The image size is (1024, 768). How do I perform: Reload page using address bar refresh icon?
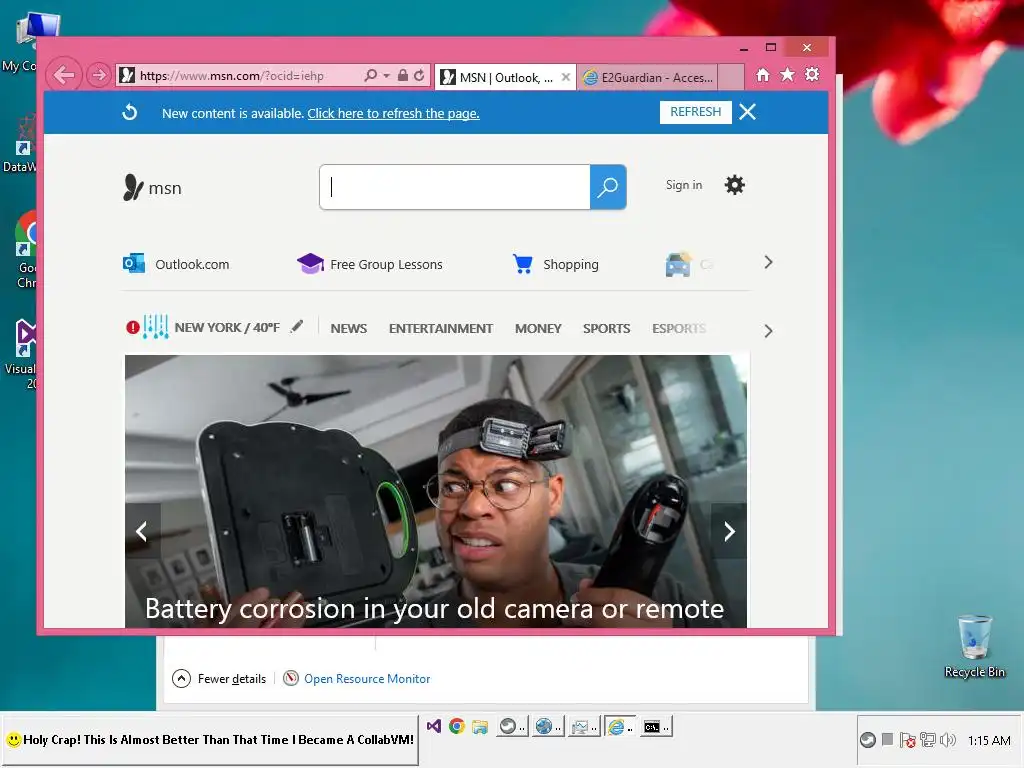(419, 75)
